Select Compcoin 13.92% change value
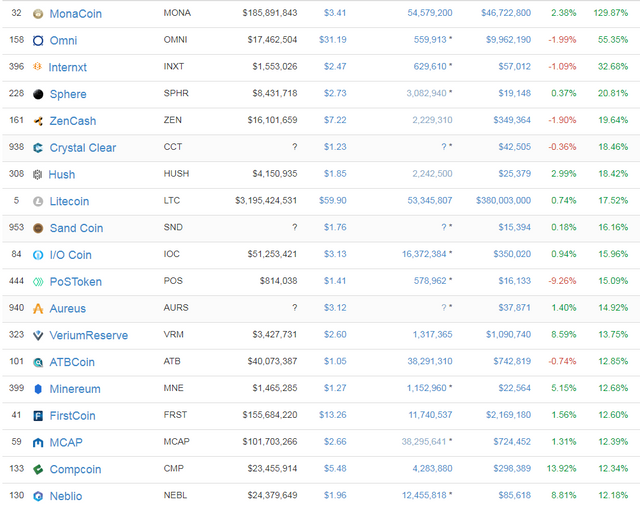640x509 pixels. click(561, 469)
